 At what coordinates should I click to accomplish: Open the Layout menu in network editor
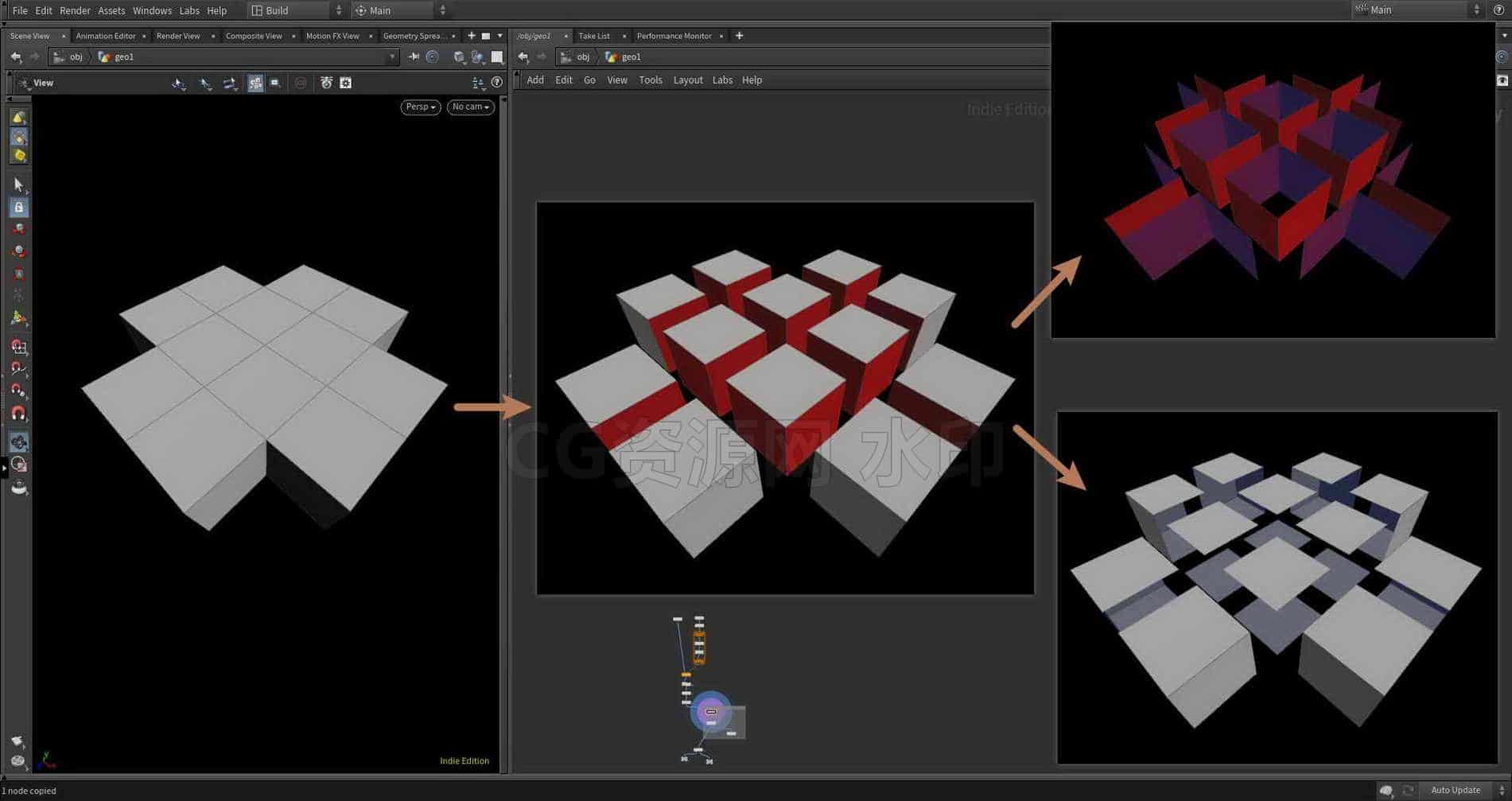pos(688,80)
